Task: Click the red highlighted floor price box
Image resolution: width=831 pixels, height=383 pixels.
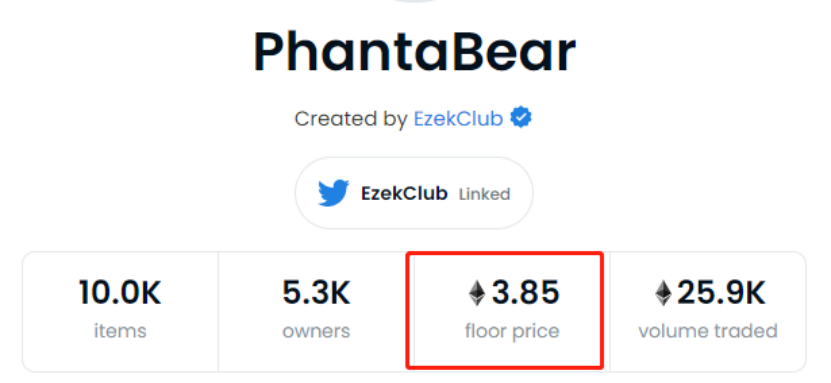Action: [x=505, y=310]
